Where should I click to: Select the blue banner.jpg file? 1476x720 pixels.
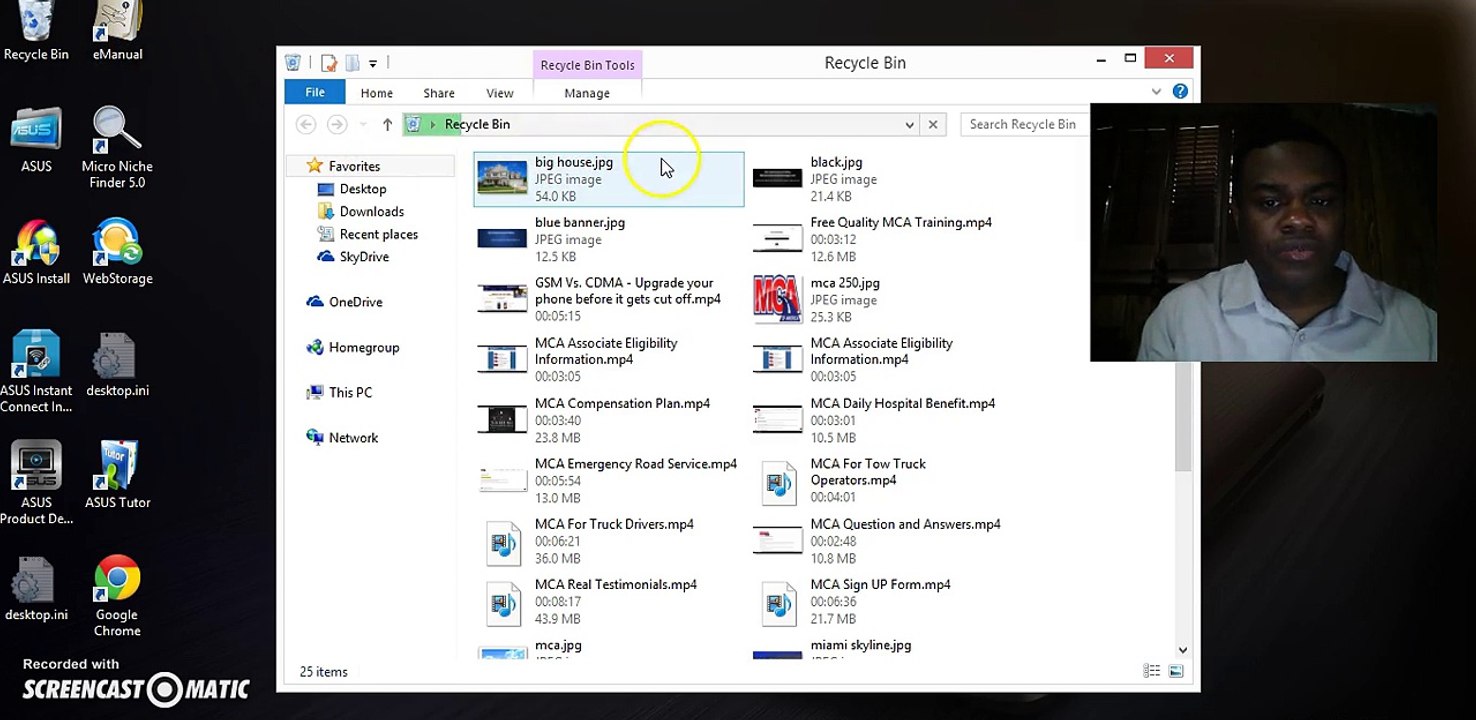coord(608,239)
